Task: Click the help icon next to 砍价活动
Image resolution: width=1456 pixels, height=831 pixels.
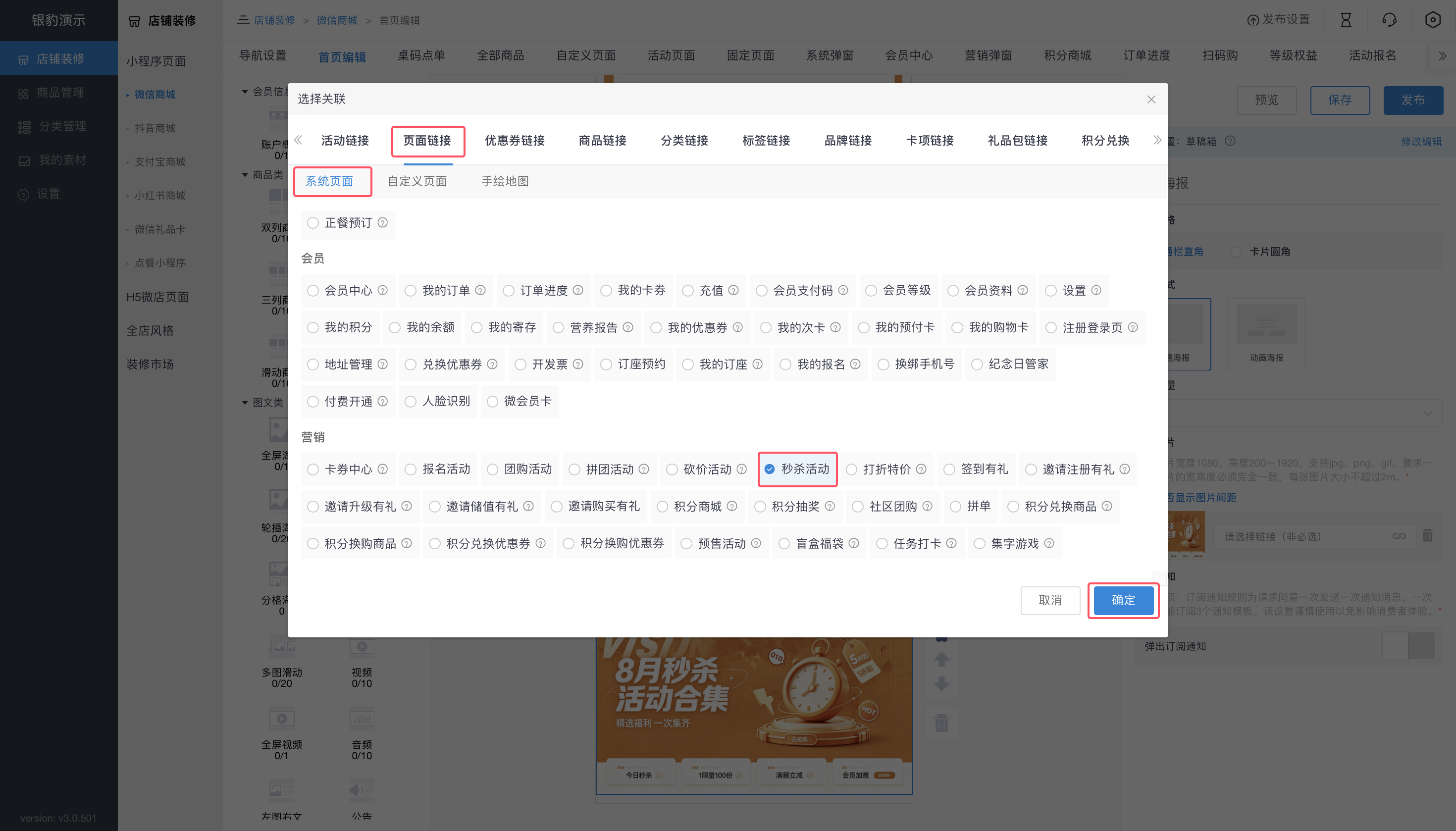Action: pos(741,469)
